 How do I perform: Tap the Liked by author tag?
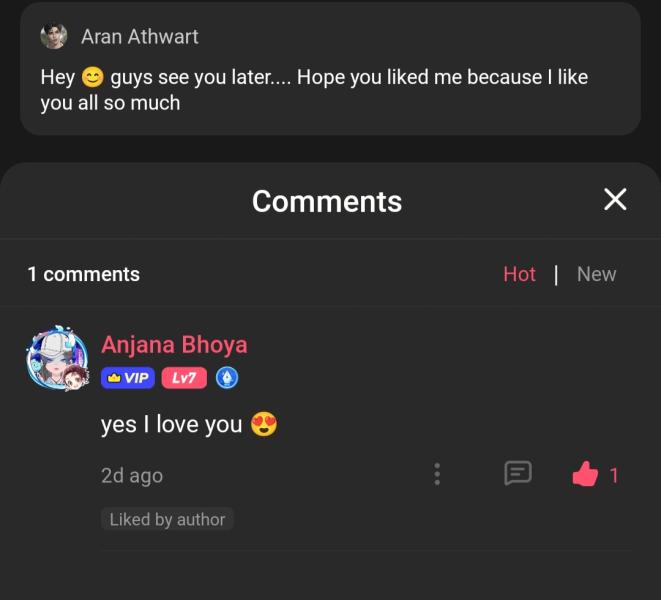(167, 519)
